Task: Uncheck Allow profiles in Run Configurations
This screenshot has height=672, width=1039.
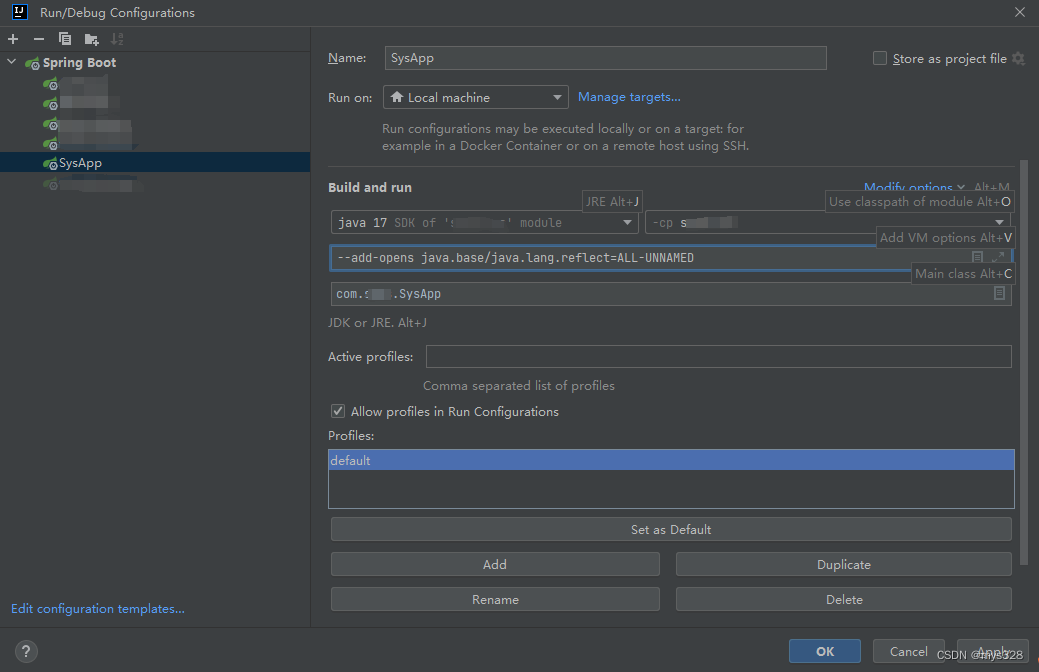Action: coord(338,412)
